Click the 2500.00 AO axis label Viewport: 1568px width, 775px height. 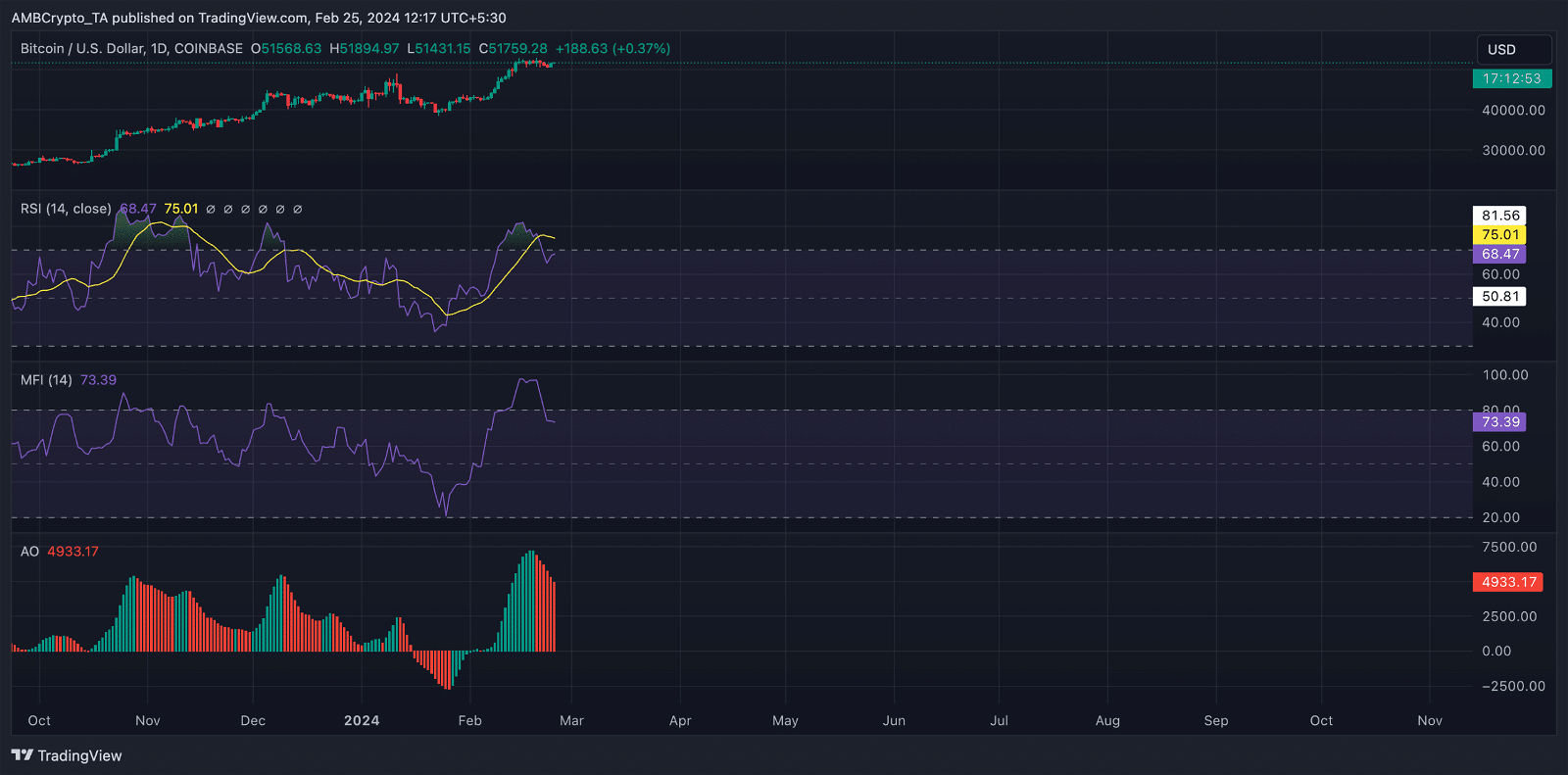click(x=1509, y=616)
